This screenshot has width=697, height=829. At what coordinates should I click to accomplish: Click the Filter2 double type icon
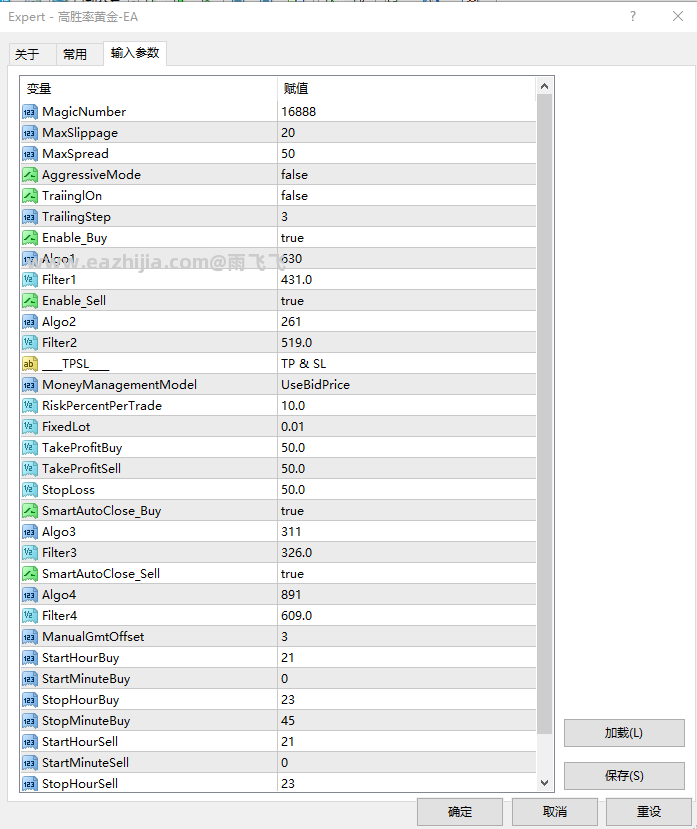pyautogui.click(x=30, y=343)
